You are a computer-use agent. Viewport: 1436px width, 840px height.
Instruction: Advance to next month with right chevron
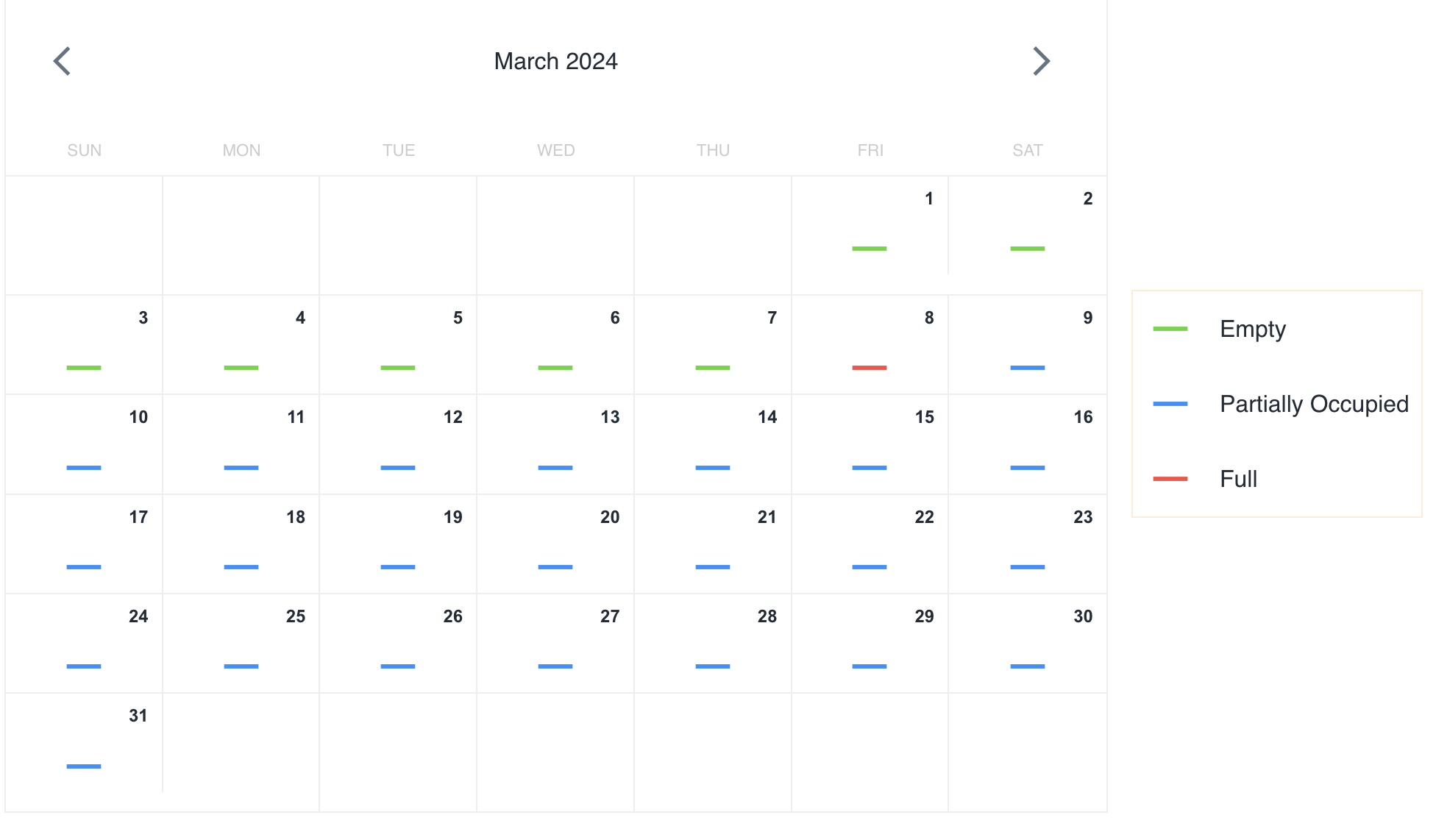(x=1041, y=61)
